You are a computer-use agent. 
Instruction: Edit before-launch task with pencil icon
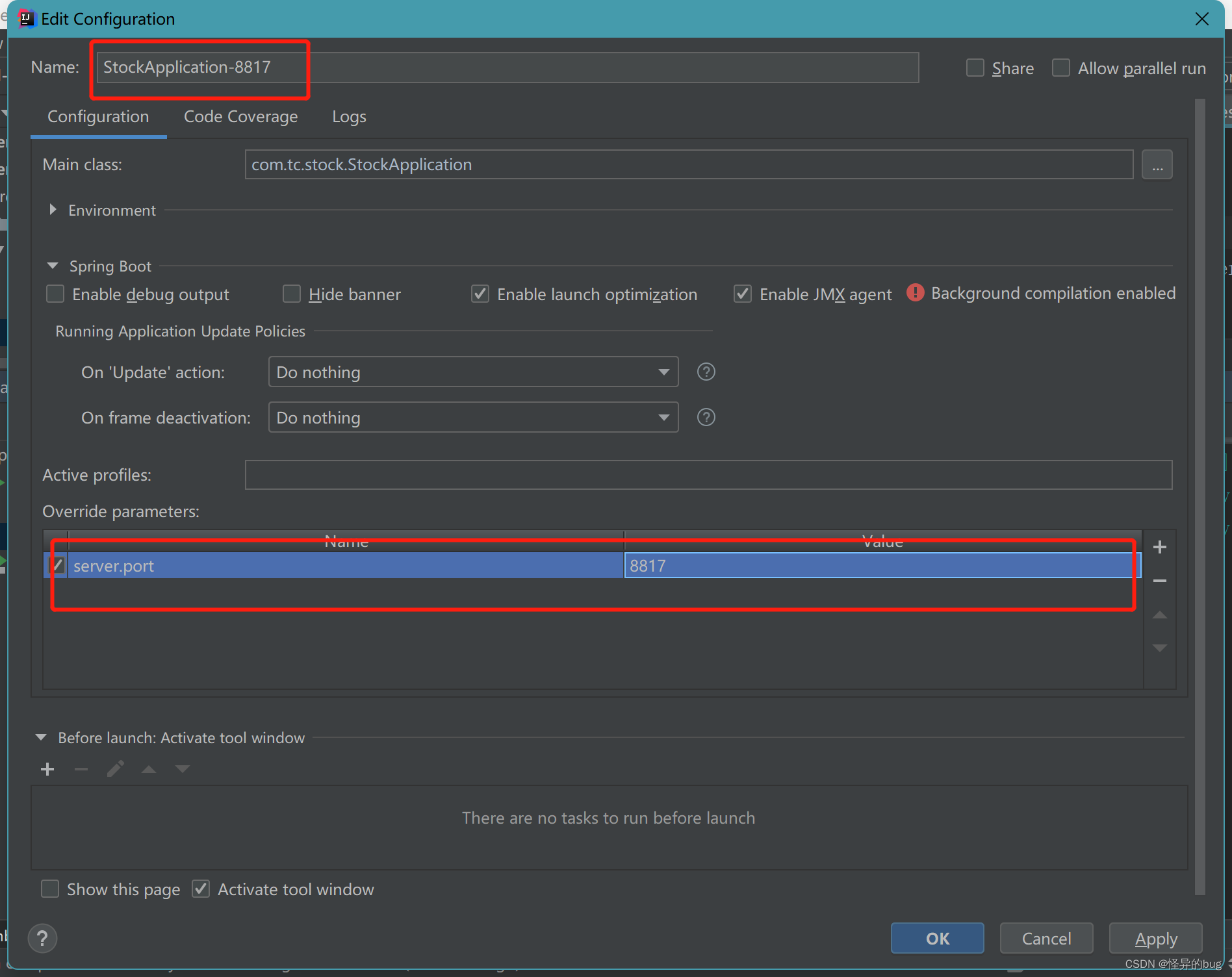pyautogui.click(x=115, y=769)
